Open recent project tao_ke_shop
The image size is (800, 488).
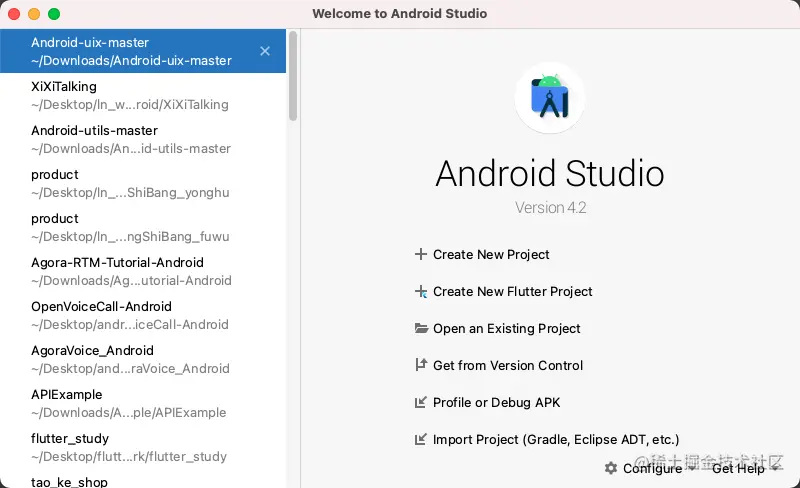[x=143, y=480]
